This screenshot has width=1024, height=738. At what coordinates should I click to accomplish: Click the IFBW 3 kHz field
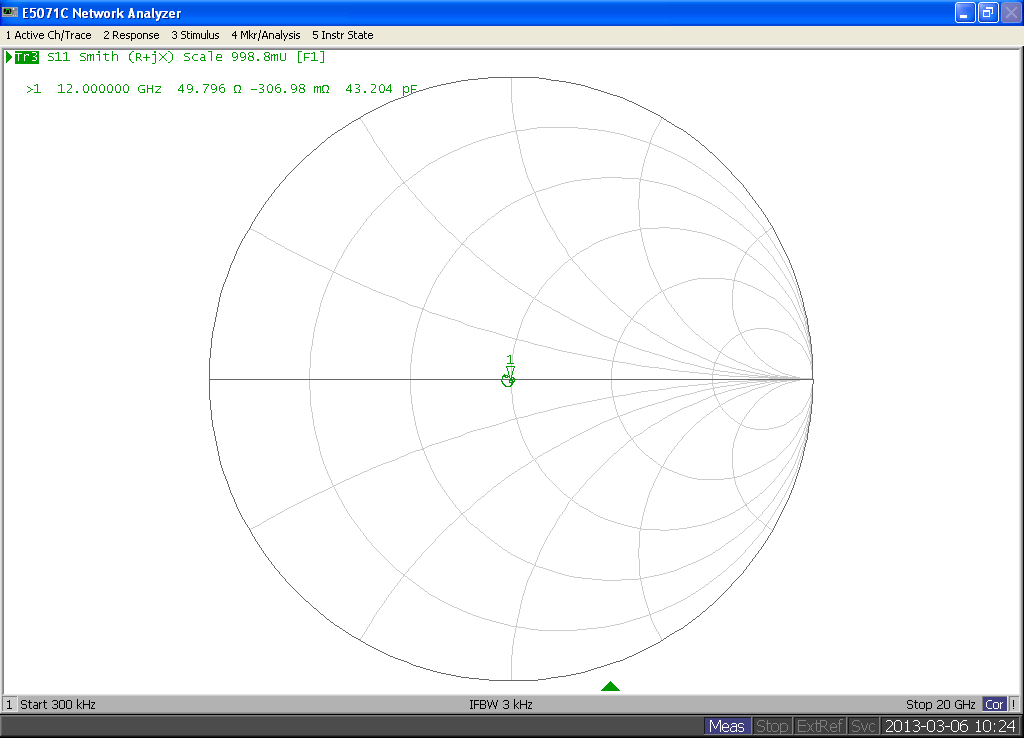(x=501, y=705)
